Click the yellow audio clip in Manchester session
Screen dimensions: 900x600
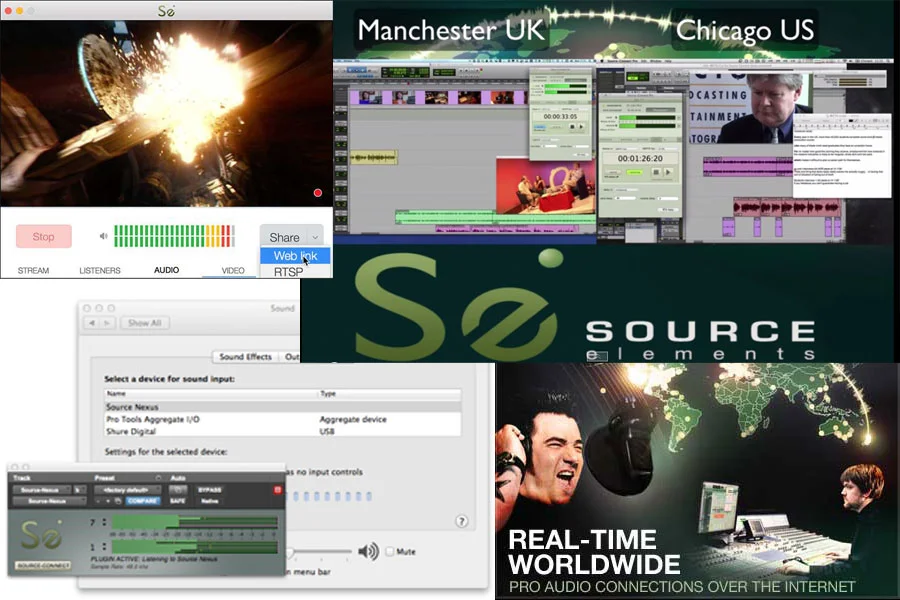374,157
